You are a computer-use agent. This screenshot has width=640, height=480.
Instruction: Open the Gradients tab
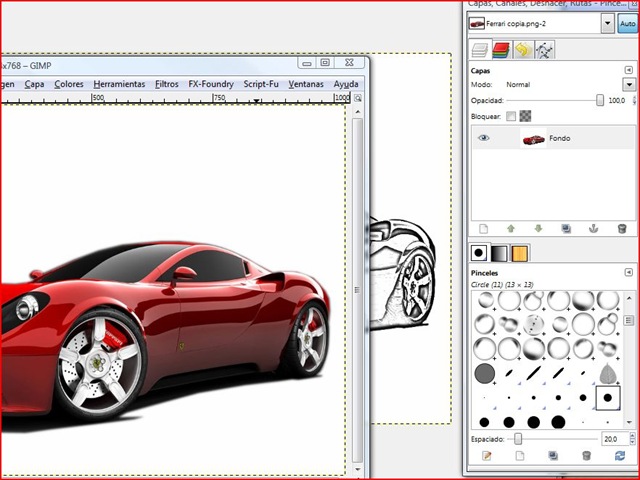point(499,254)
